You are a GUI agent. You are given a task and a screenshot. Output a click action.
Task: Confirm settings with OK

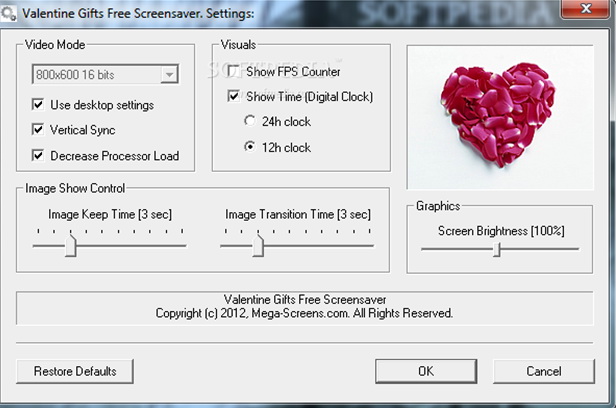click(x=426, y=371)
